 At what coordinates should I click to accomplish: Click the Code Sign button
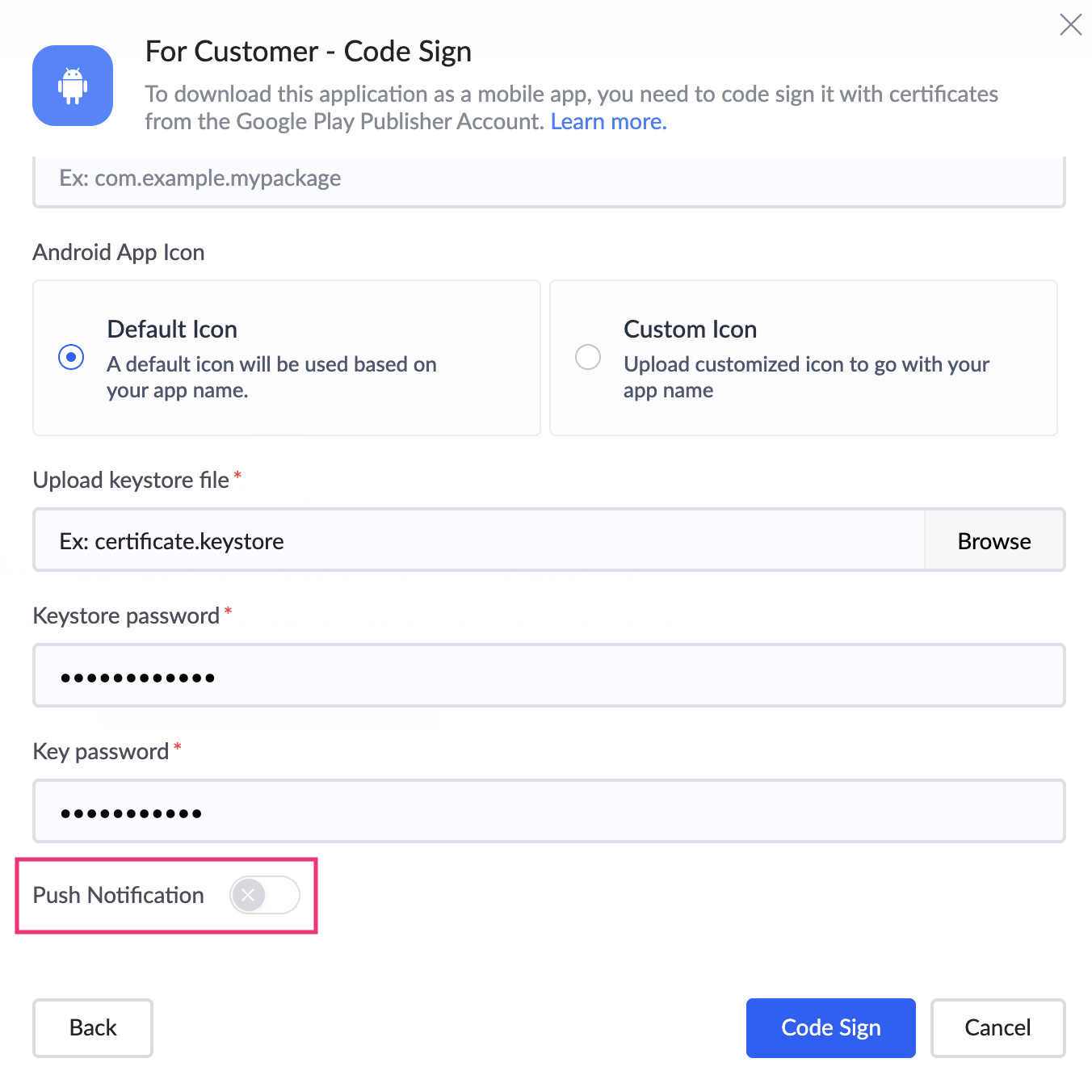coord(831,1027)
